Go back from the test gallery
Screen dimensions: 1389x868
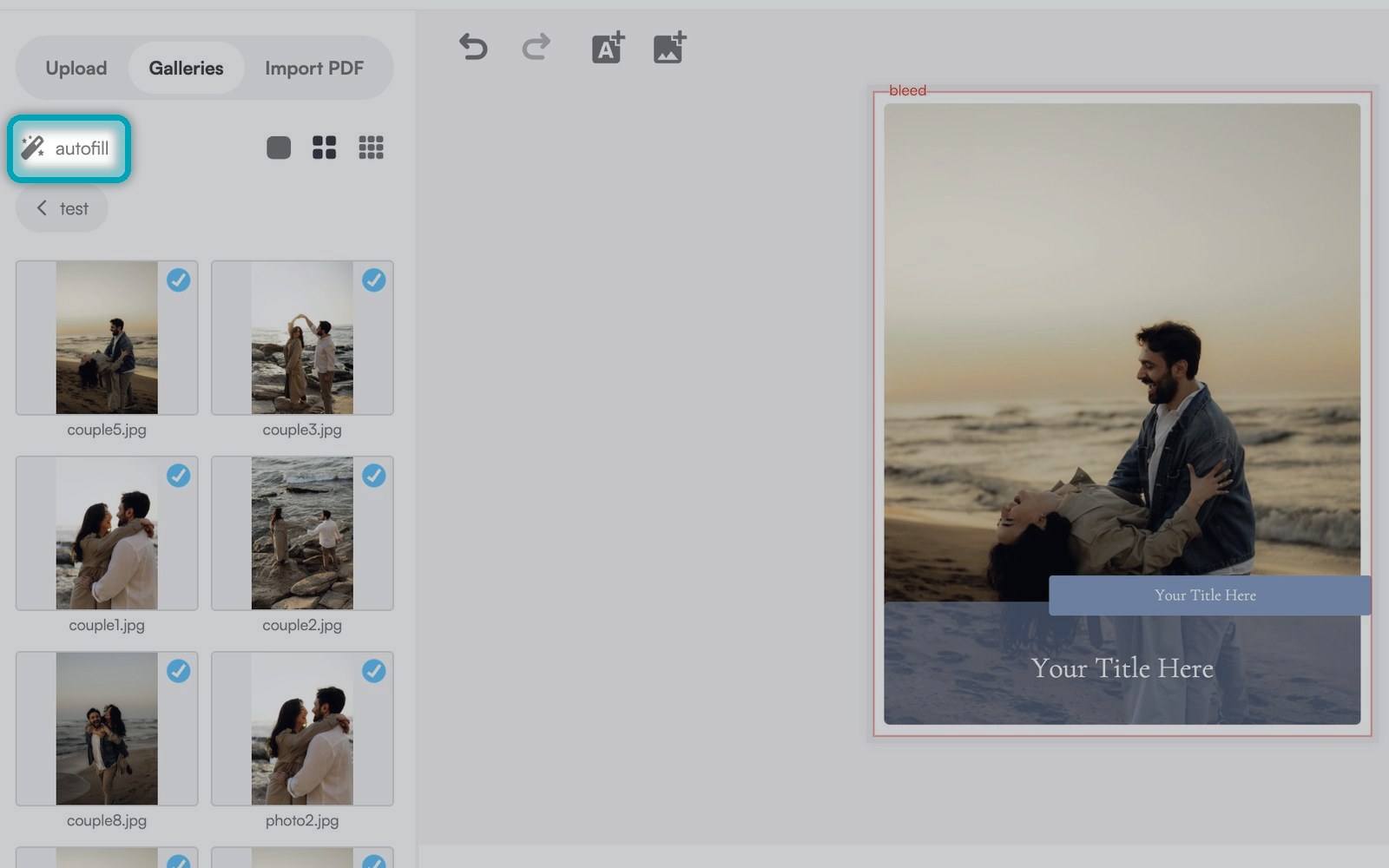click(x=62, y=208)
